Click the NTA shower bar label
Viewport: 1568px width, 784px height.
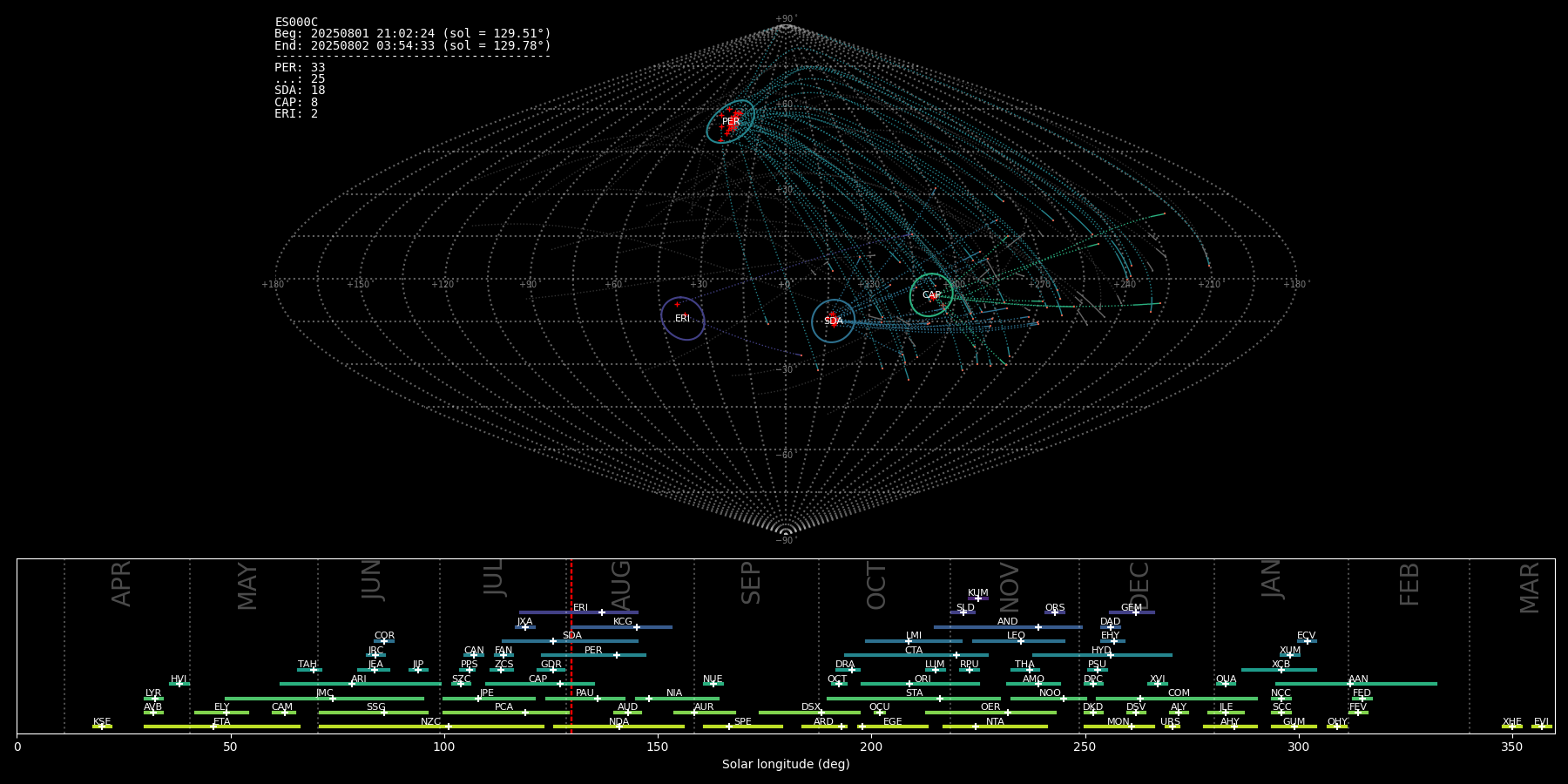995,722
